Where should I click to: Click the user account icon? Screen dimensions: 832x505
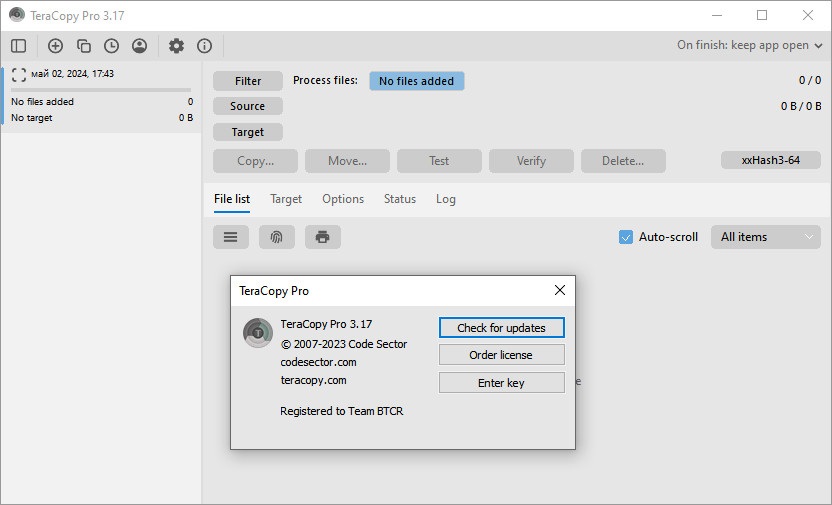[140, 46]
